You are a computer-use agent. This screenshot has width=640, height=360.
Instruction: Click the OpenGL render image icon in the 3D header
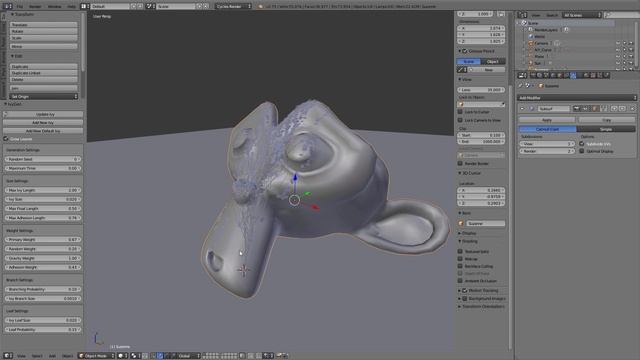pyautogui.click(x=280, y=356)
